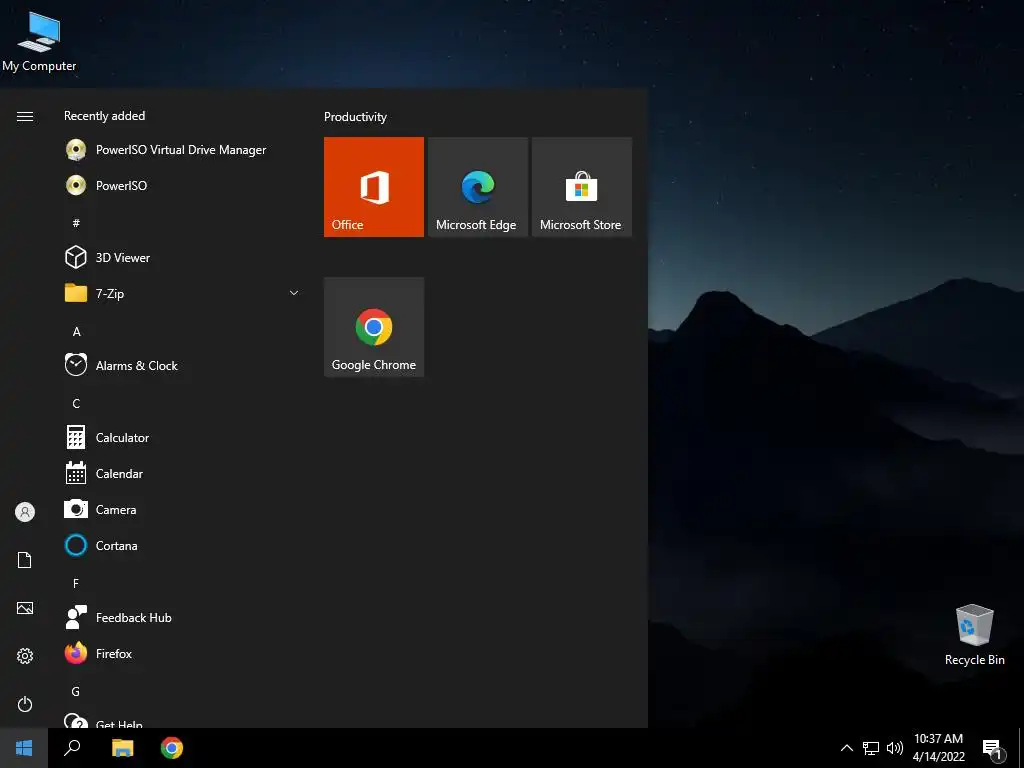Click the 7-Zip folder icon
This screenshot has height=768, width=1024.
point(76,293)
